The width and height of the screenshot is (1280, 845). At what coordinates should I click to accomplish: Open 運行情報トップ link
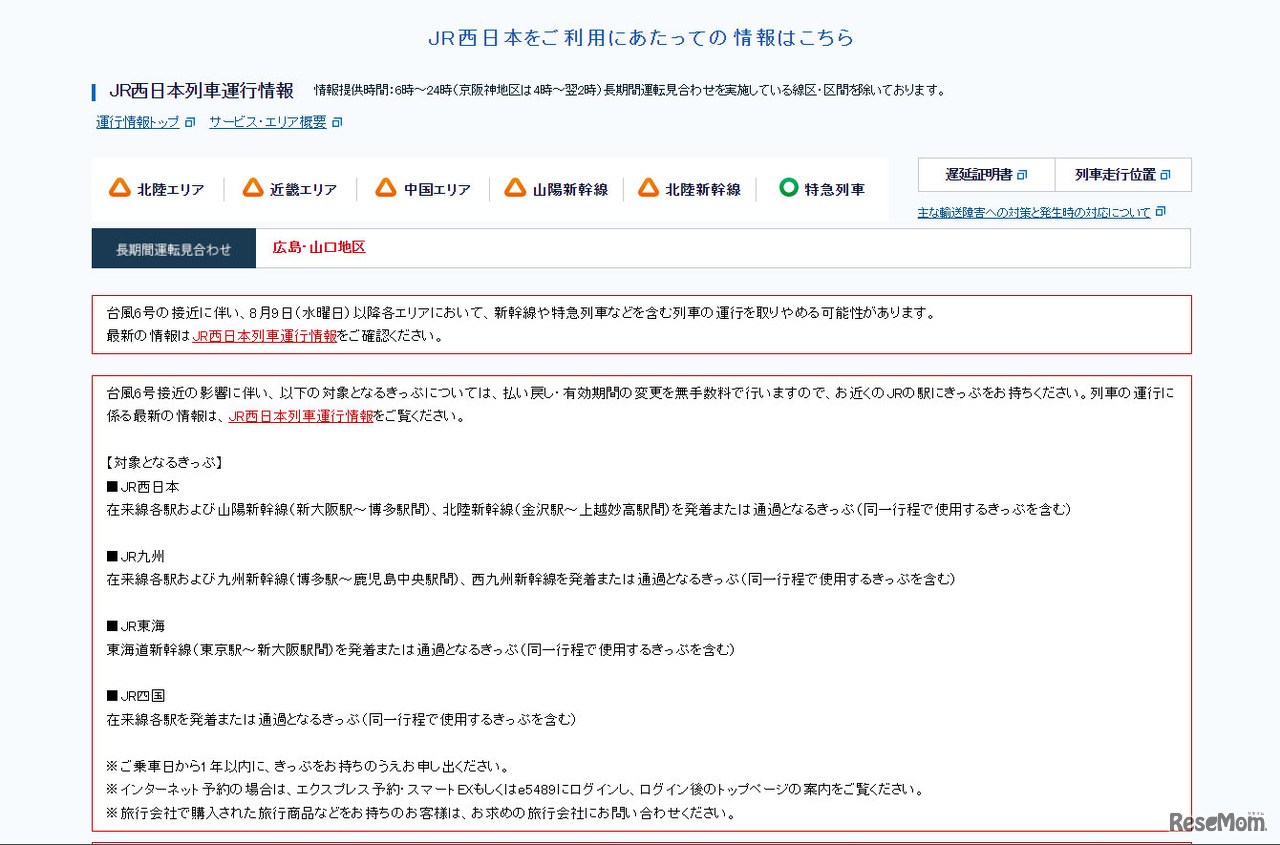click(136, 121)
